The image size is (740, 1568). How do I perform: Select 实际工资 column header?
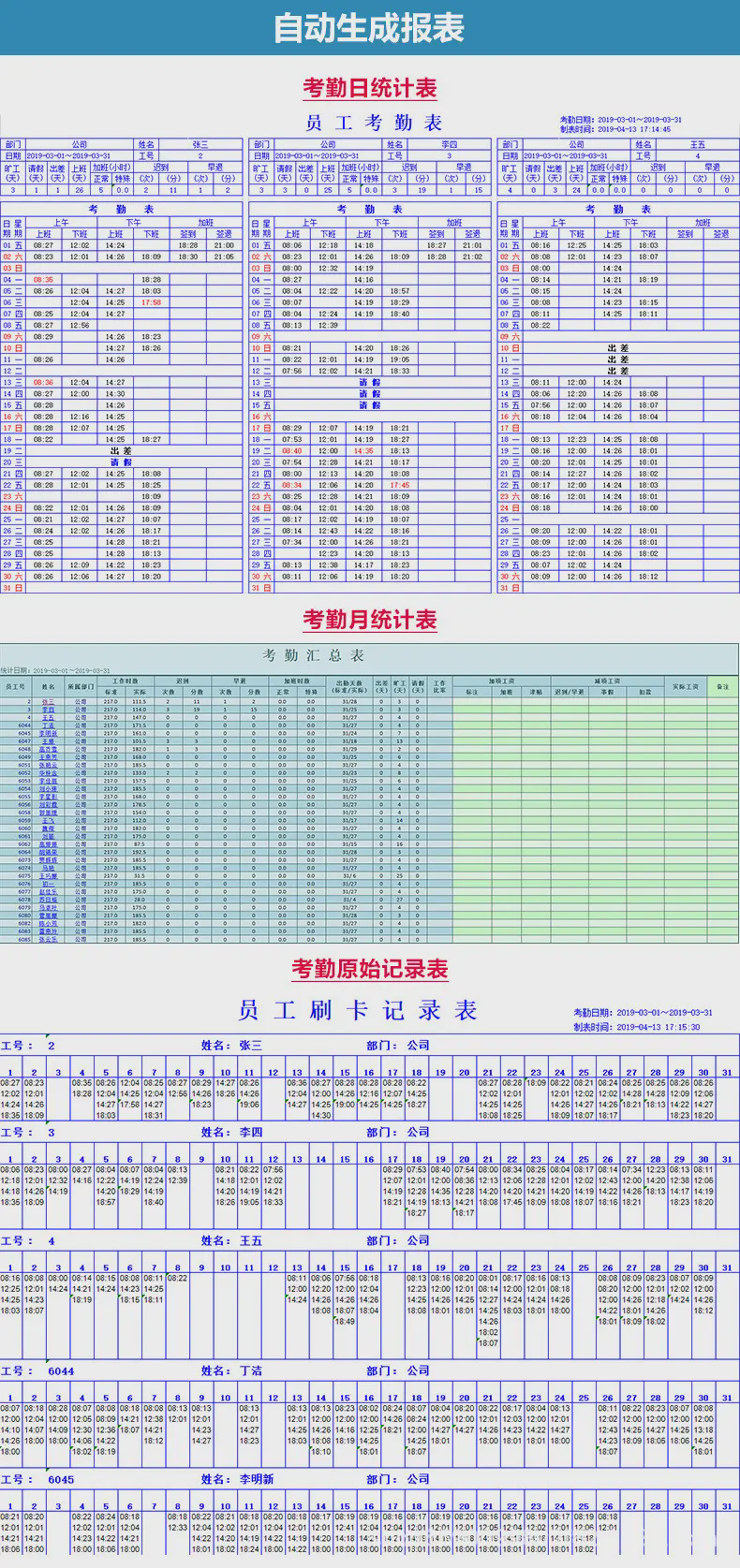pyautogui.click(x=685, y=687)
